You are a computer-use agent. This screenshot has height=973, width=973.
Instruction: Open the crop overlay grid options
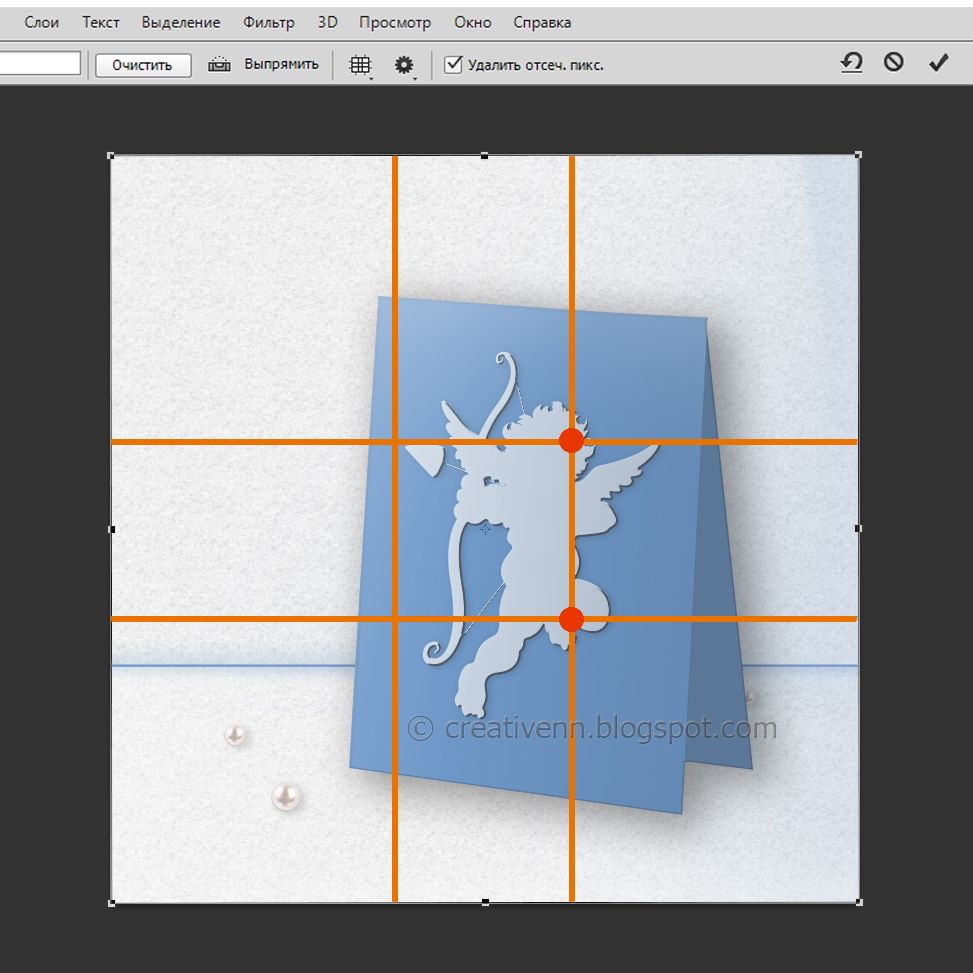tap(361, 65)
